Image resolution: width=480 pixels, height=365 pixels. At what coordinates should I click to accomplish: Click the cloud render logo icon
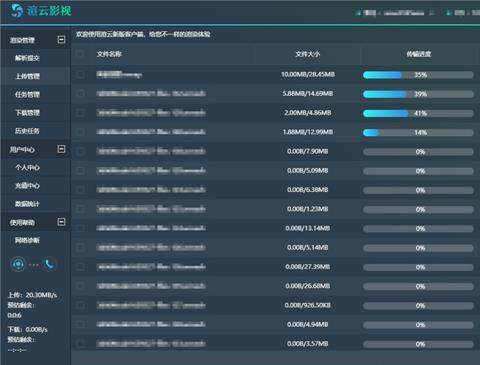point(16,10)
